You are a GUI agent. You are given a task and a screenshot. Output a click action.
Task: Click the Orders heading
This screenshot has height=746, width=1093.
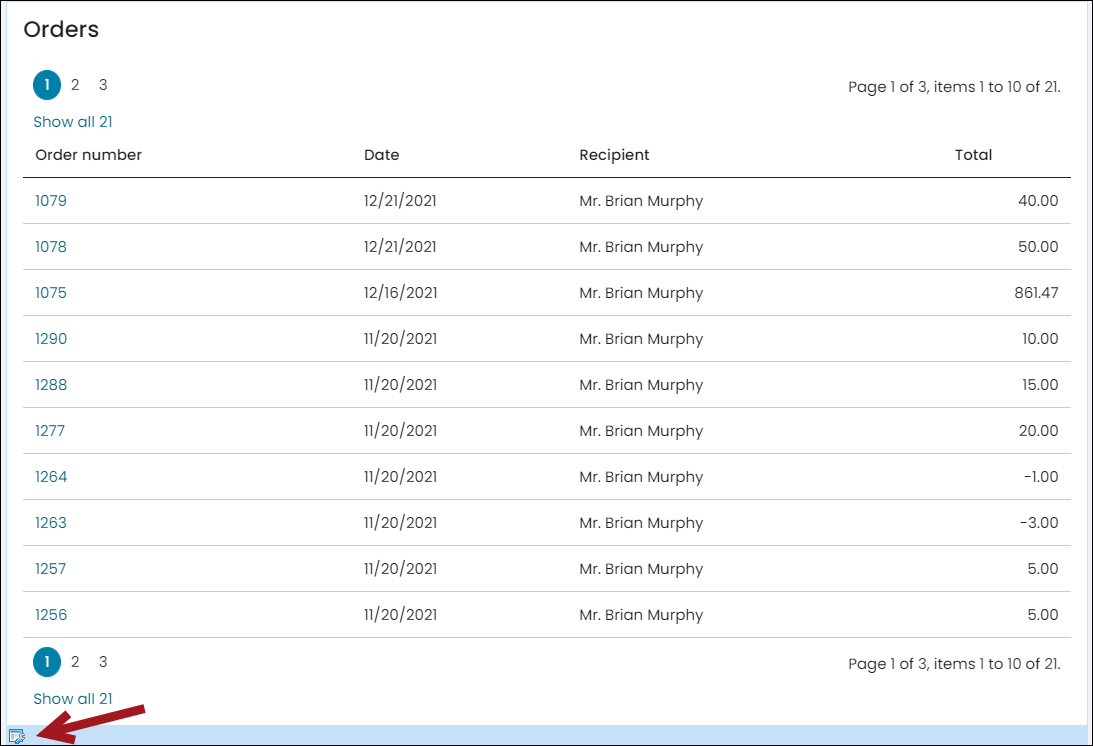click(x=61, y=29)
